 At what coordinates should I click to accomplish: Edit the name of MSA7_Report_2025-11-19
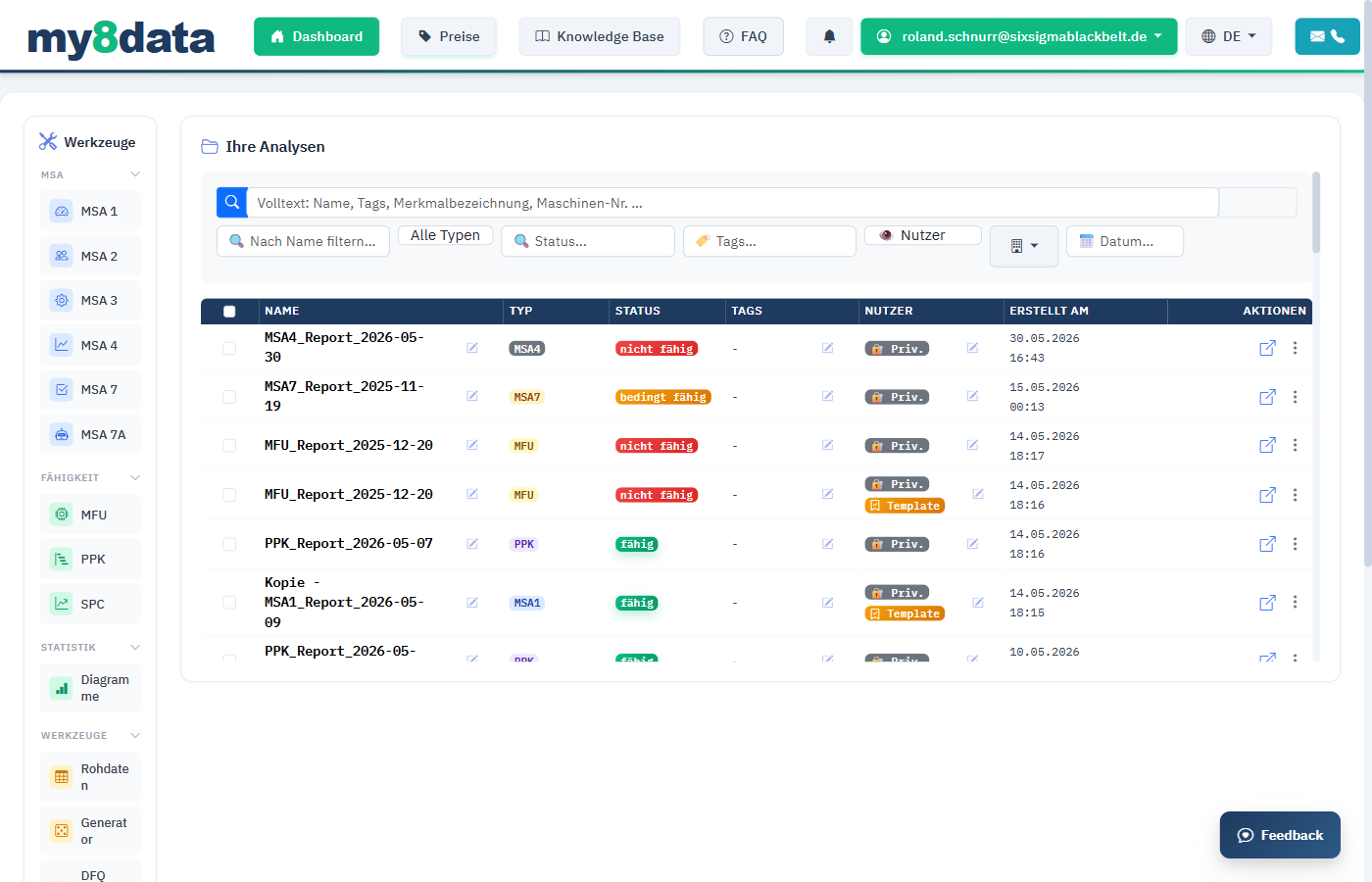pos(472,396)
